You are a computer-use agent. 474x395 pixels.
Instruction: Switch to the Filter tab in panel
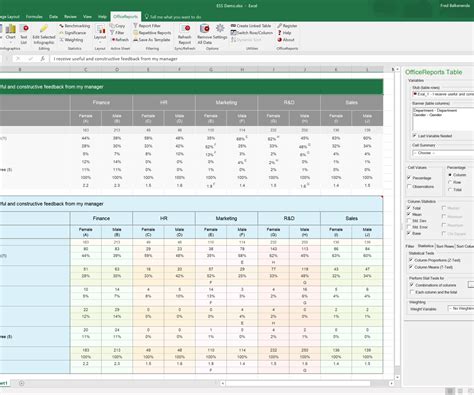(410, 246)
